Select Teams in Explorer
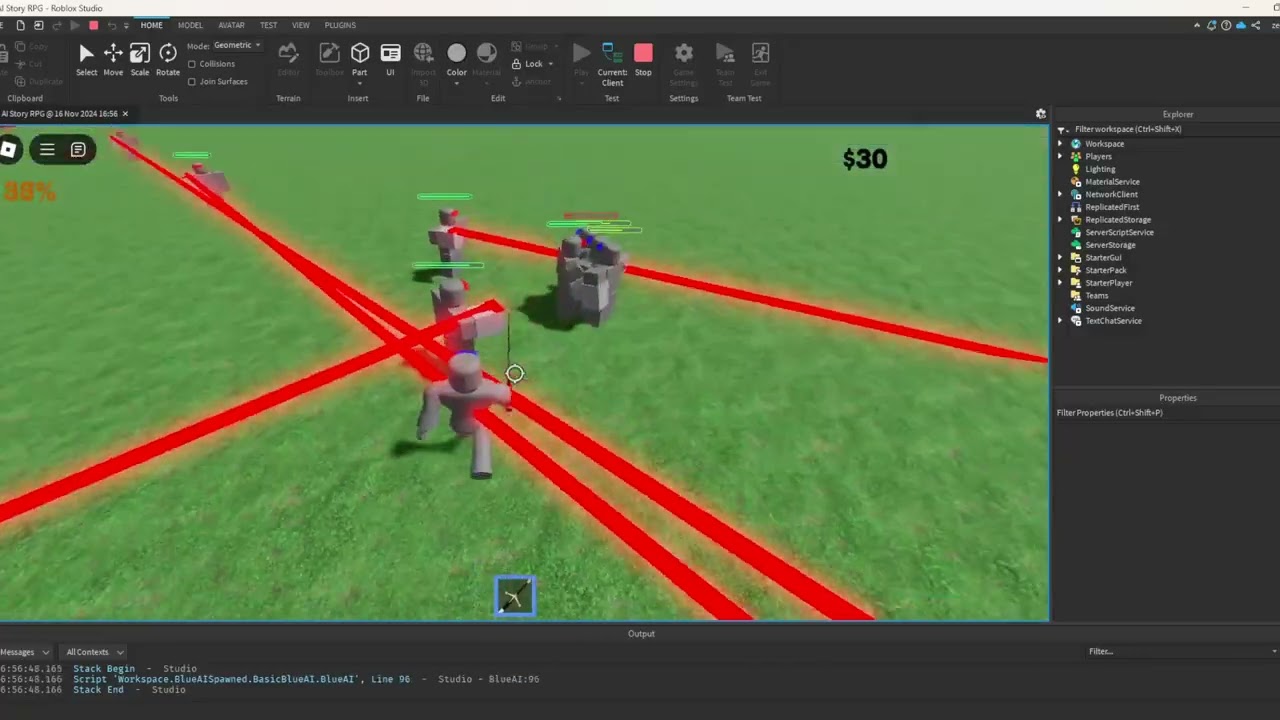 click(x=1096, y=296)
